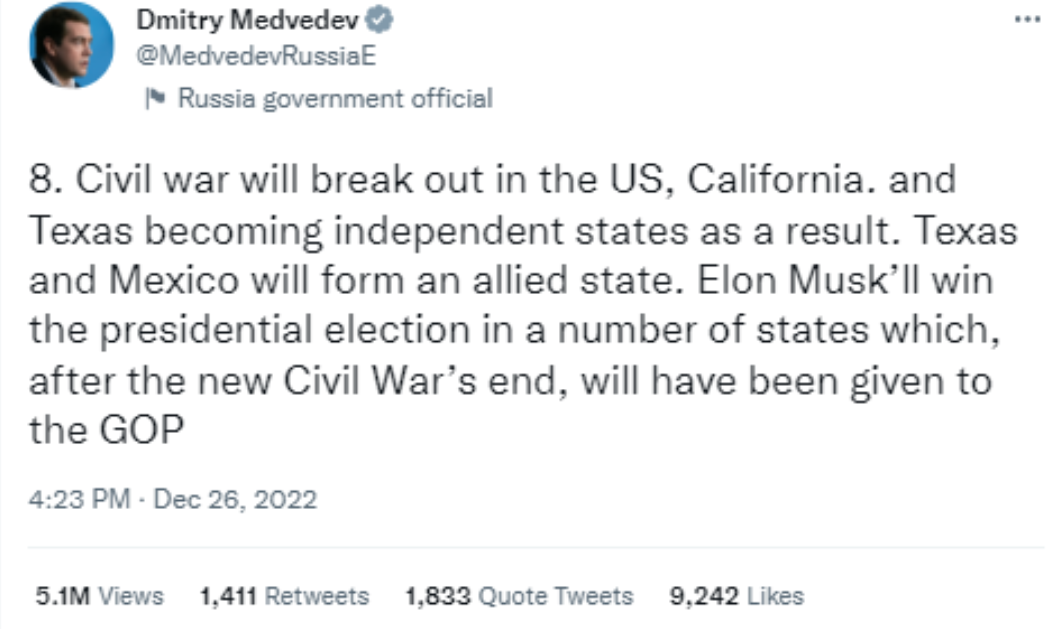The height and width of the screenshot is (629, 1048).
Task: Click the Dmitry Medvedev display name
Action: [x=256, y=22]
